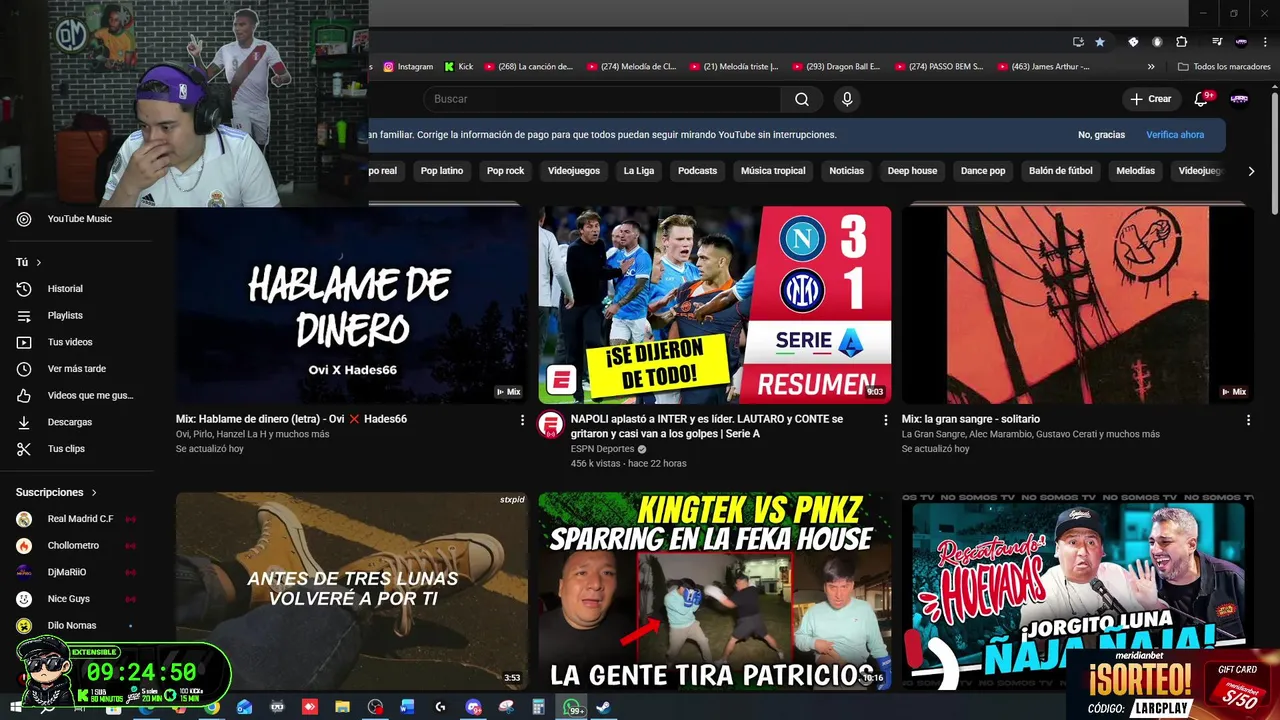Screen dimensions: 1280x720
Task: Open options menu for Hablame de dinero mix
Action: pos(522,421)
